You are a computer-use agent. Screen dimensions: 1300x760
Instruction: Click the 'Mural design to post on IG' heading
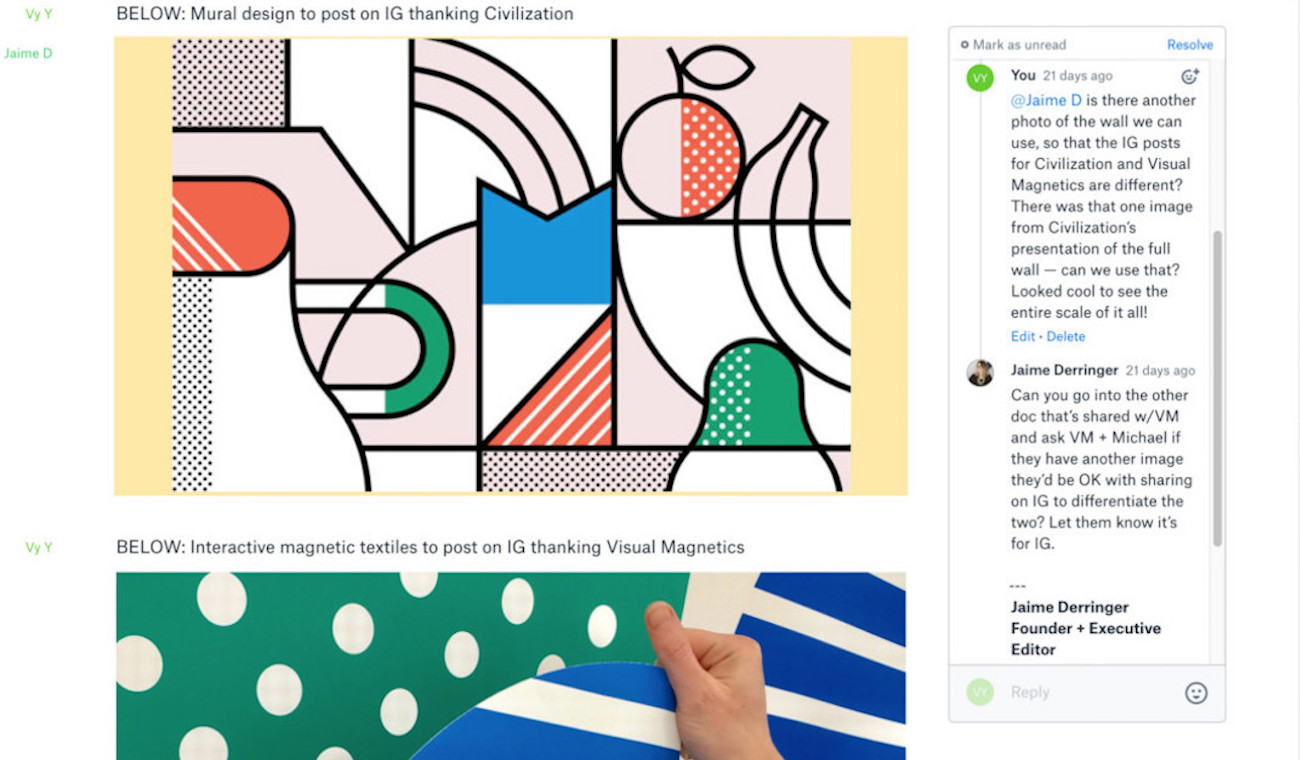[345, 14]
